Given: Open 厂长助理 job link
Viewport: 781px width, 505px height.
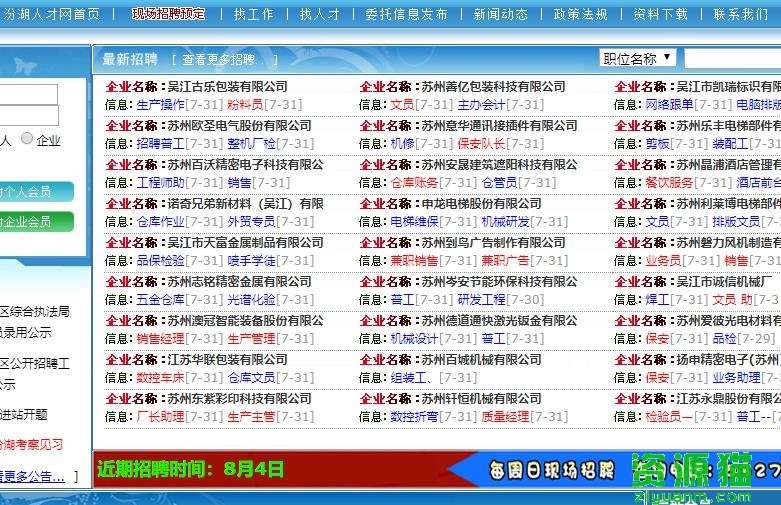Looking at the screenshot, I should tap(160, 416).
